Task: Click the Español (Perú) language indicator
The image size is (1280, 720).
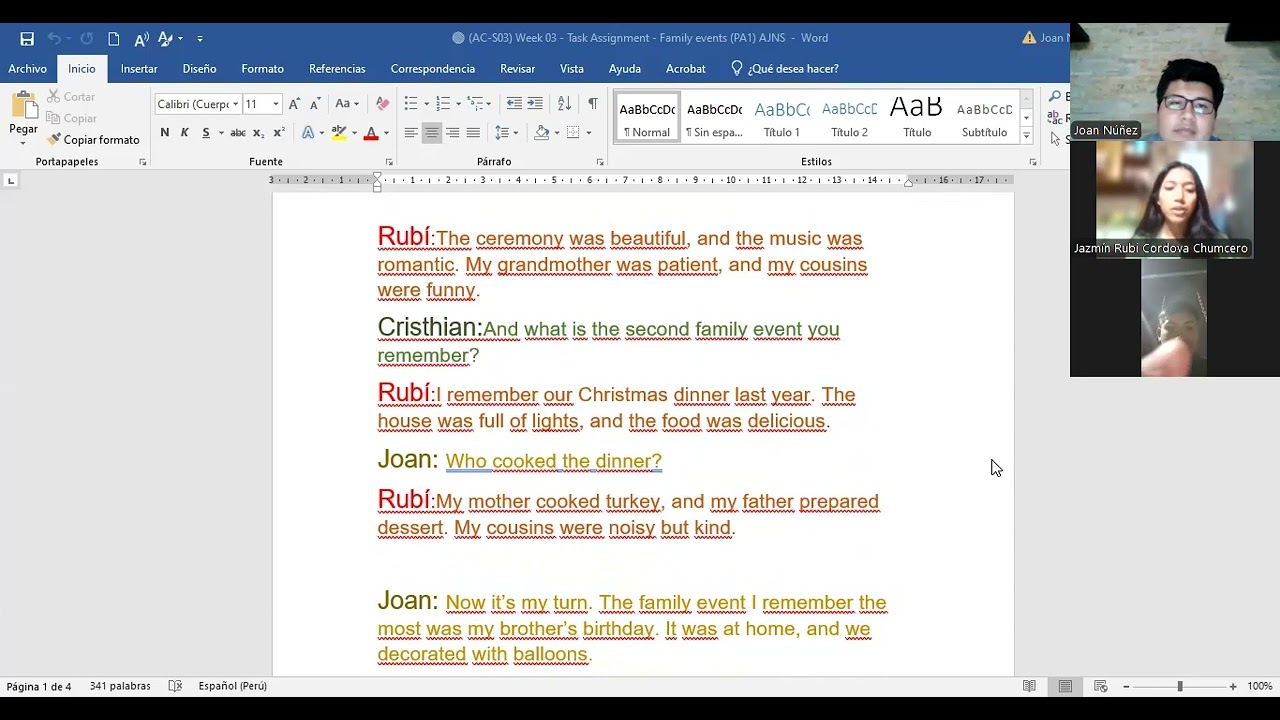Action: click(233, 686)
